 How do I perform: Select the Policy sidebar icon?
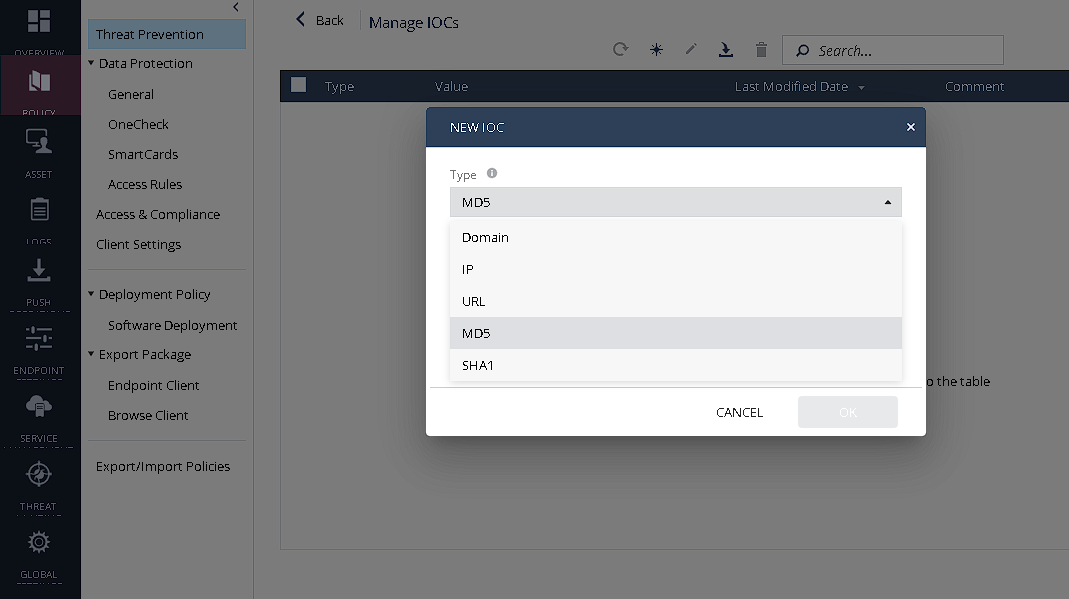(39, 82)
